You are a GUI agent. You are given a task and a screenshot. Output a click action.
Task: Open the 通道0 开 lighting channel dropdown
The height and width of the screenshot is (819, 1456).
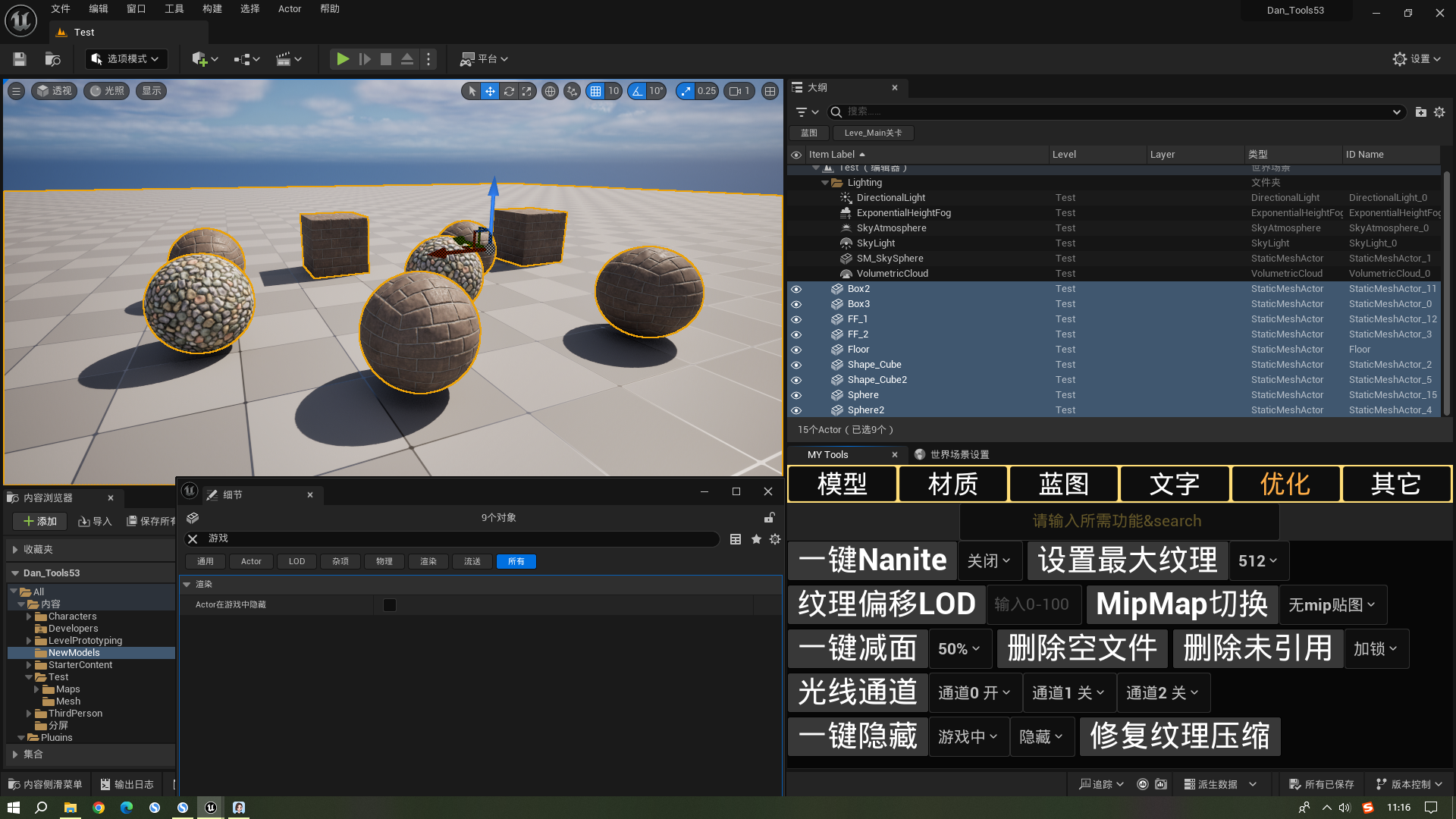coord(974,693)
